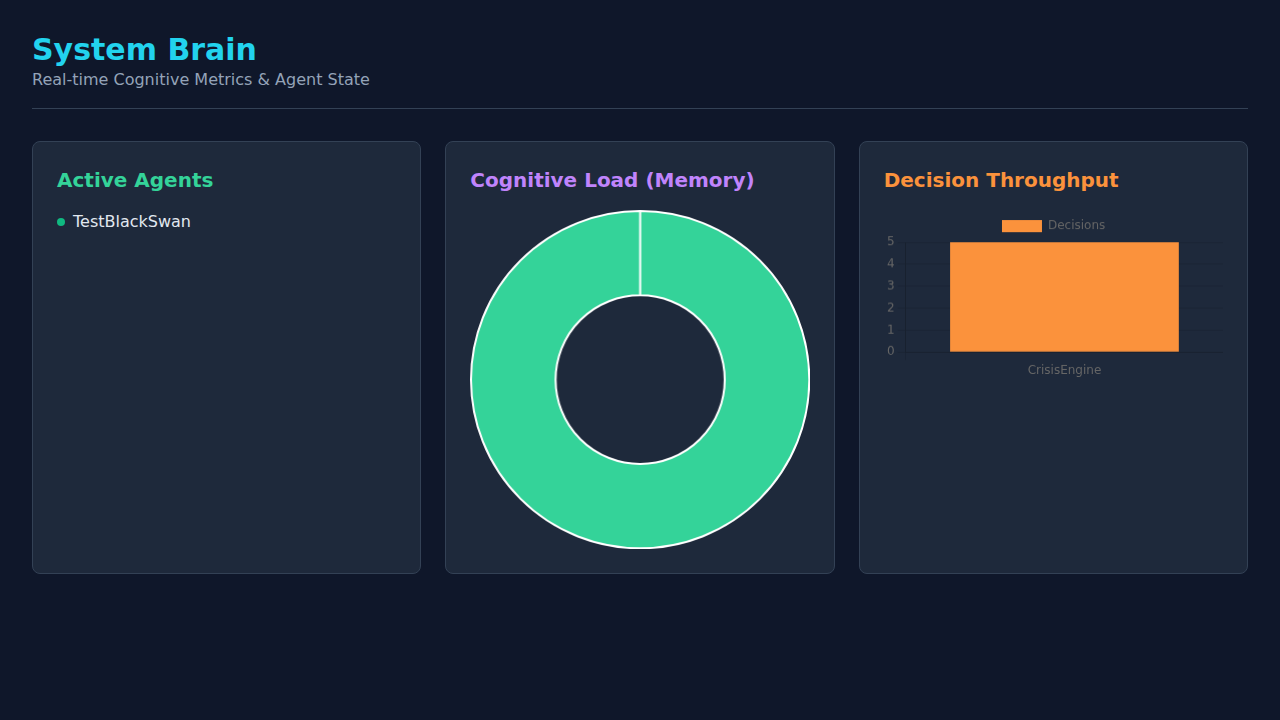Viewport: 1280px width, 720px height.
Task: Click the y-axis value 2
Action: [x=890, y=308]
